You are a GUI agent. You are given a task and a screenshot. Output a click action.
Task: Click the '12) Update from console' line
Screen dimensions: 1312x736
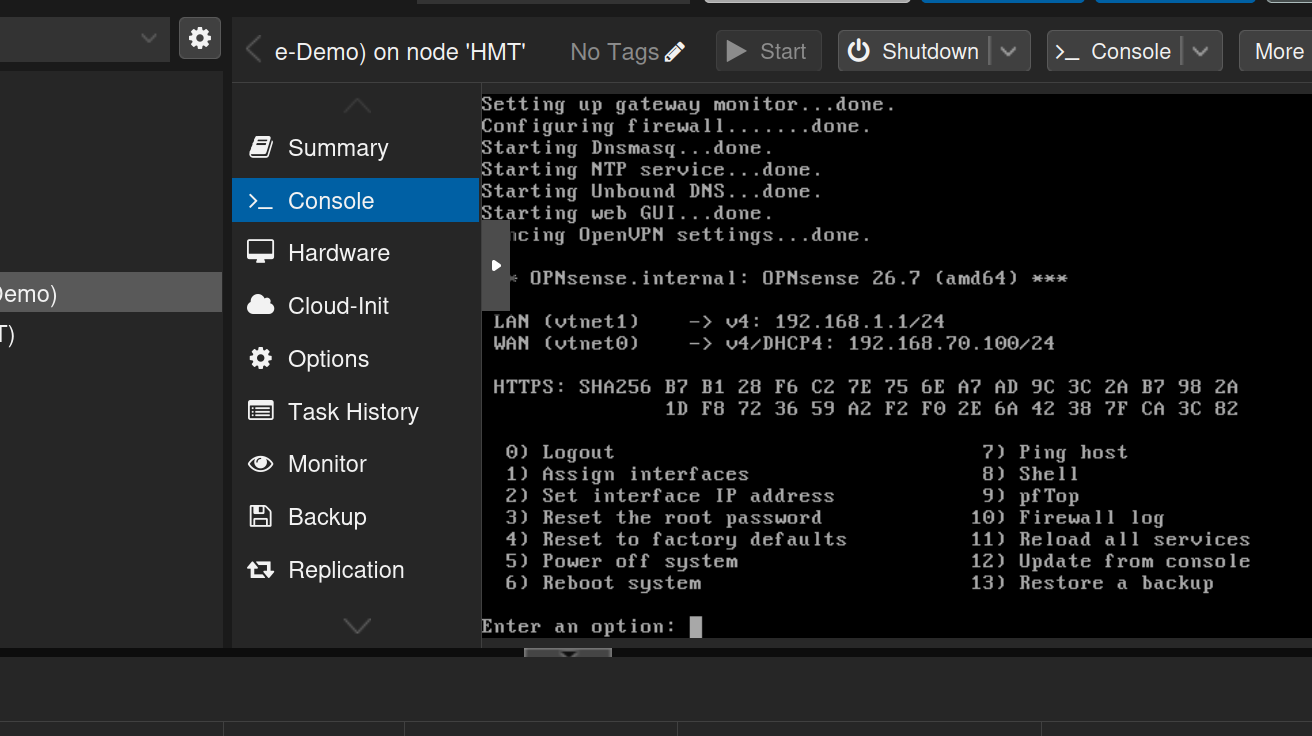tap(1110, 561)
